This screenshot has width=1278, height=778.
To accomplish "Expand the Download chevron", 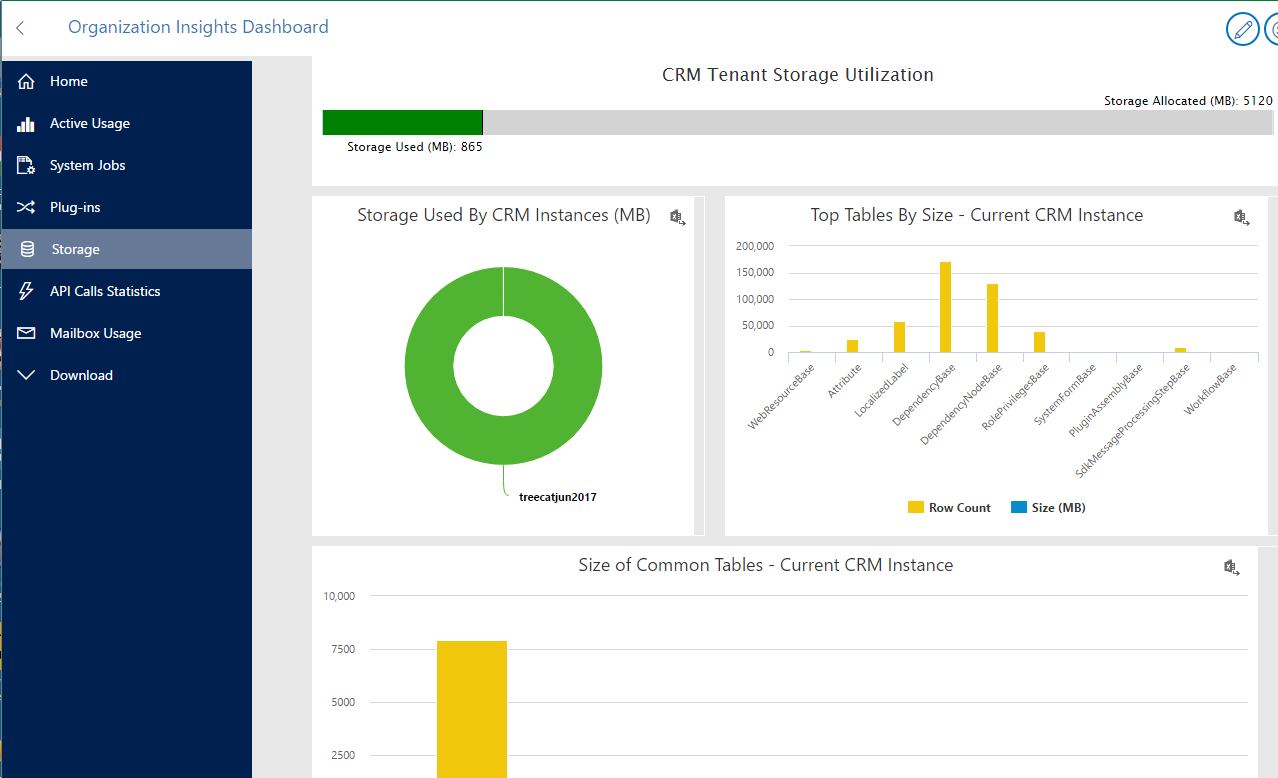I will tap(27, 375).
